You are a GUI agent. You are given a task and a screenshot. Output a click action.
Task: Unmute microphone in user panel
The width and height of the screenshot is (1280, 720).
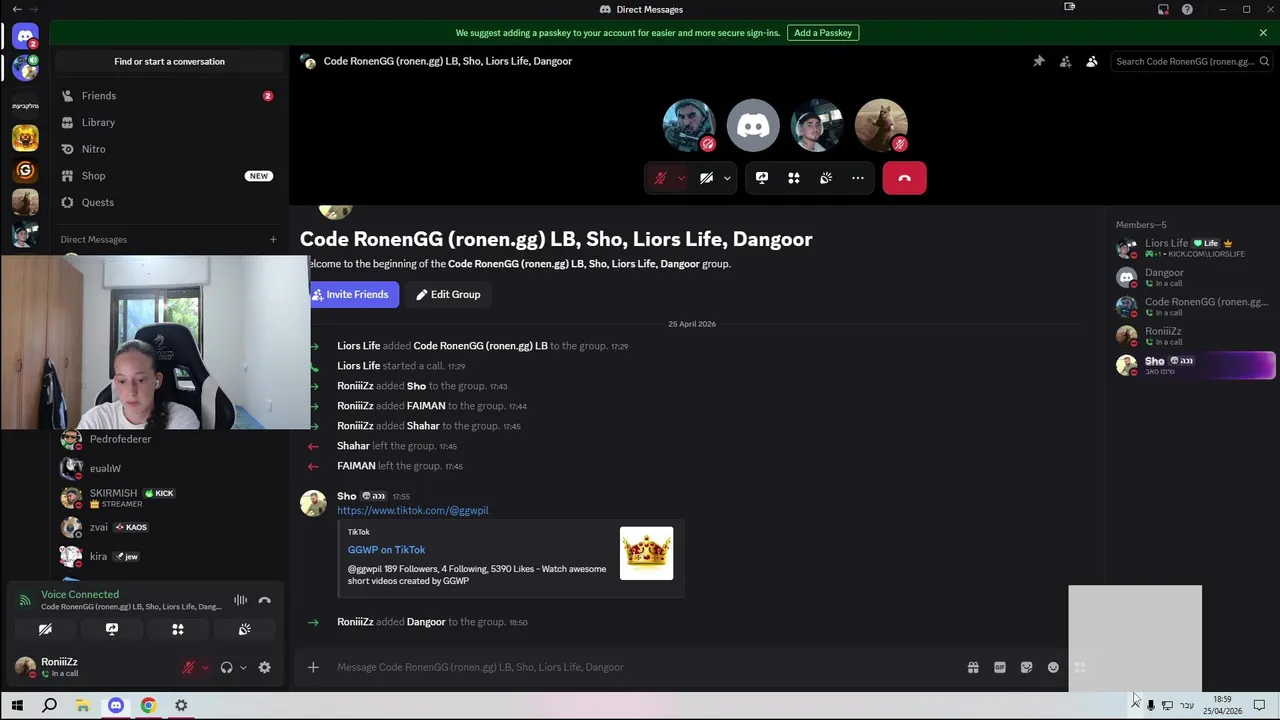pos(188,667)
